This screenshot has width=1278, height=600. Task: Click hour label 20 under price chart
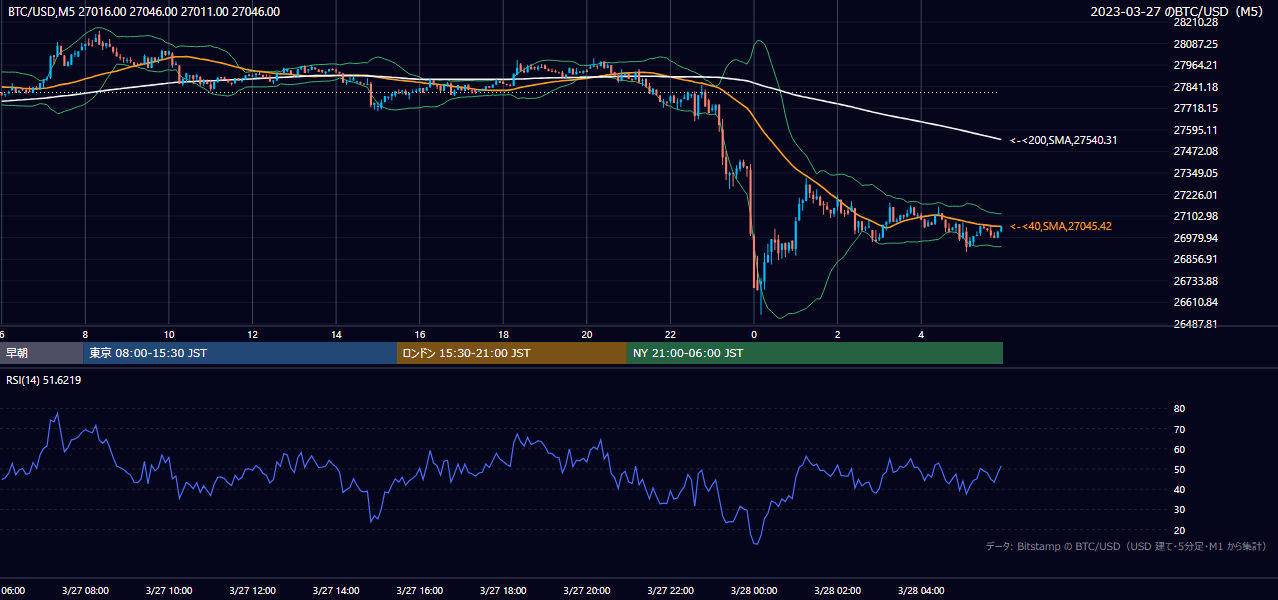pyautogui.click(x=587, y=335)
